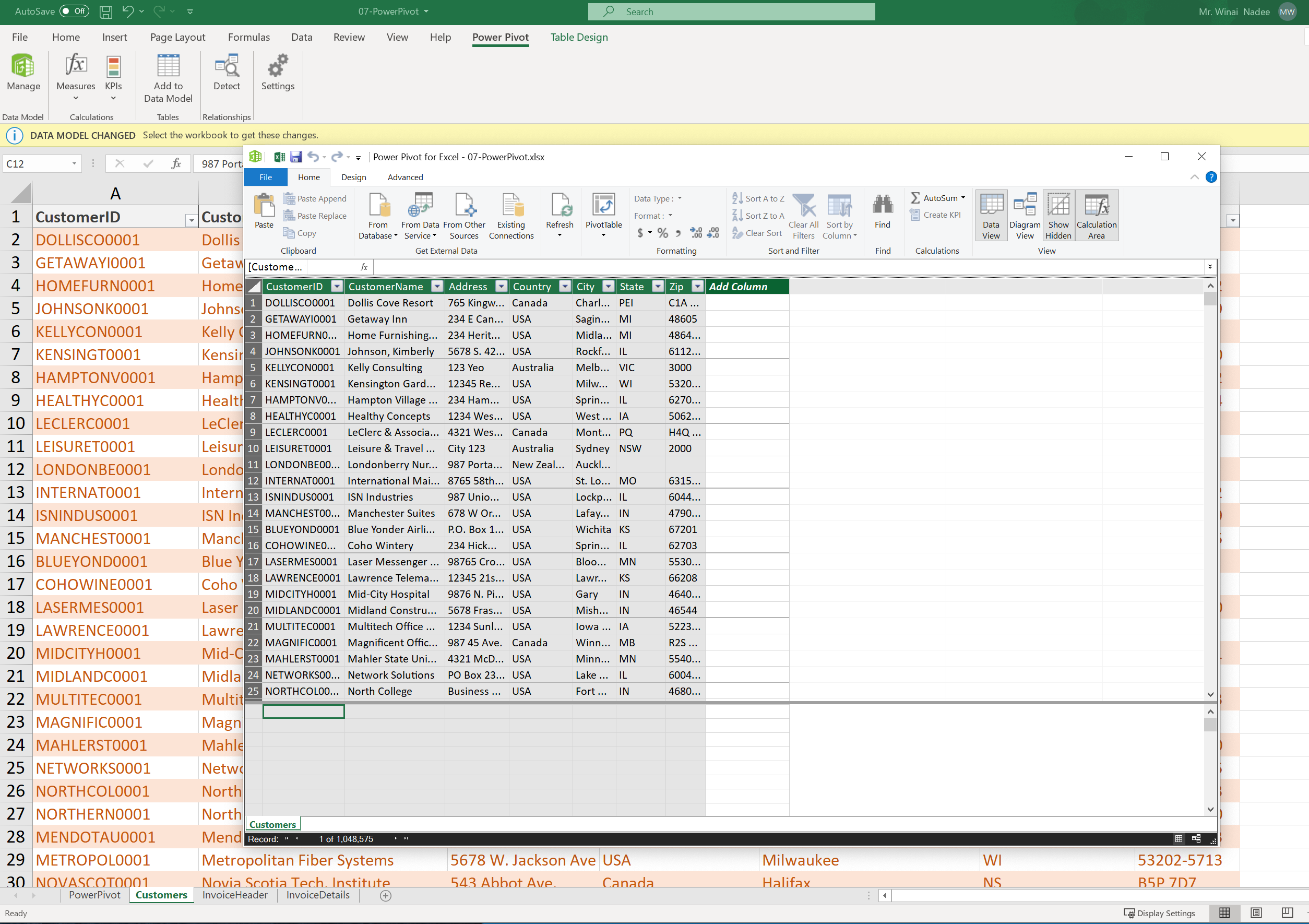Click From Data Service icon

click(420, 216)
